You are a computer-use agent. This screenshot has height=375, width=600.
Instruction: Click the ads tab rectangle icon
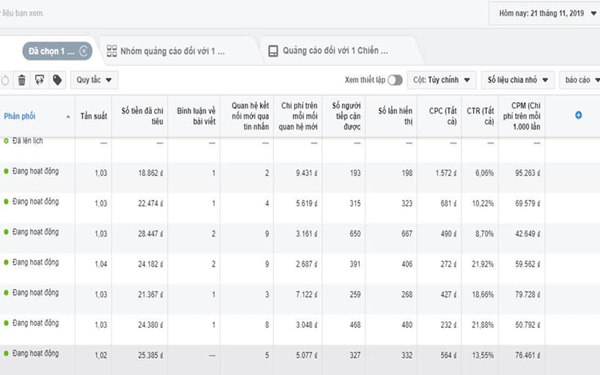pos(273,51)
